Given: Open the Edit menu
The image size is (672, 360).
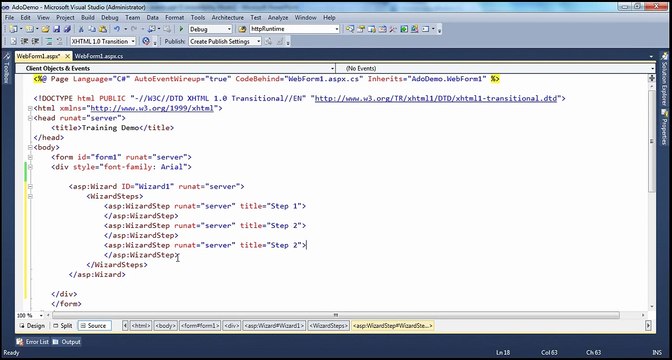Looking at the screenshot, I should coord(25,18).
